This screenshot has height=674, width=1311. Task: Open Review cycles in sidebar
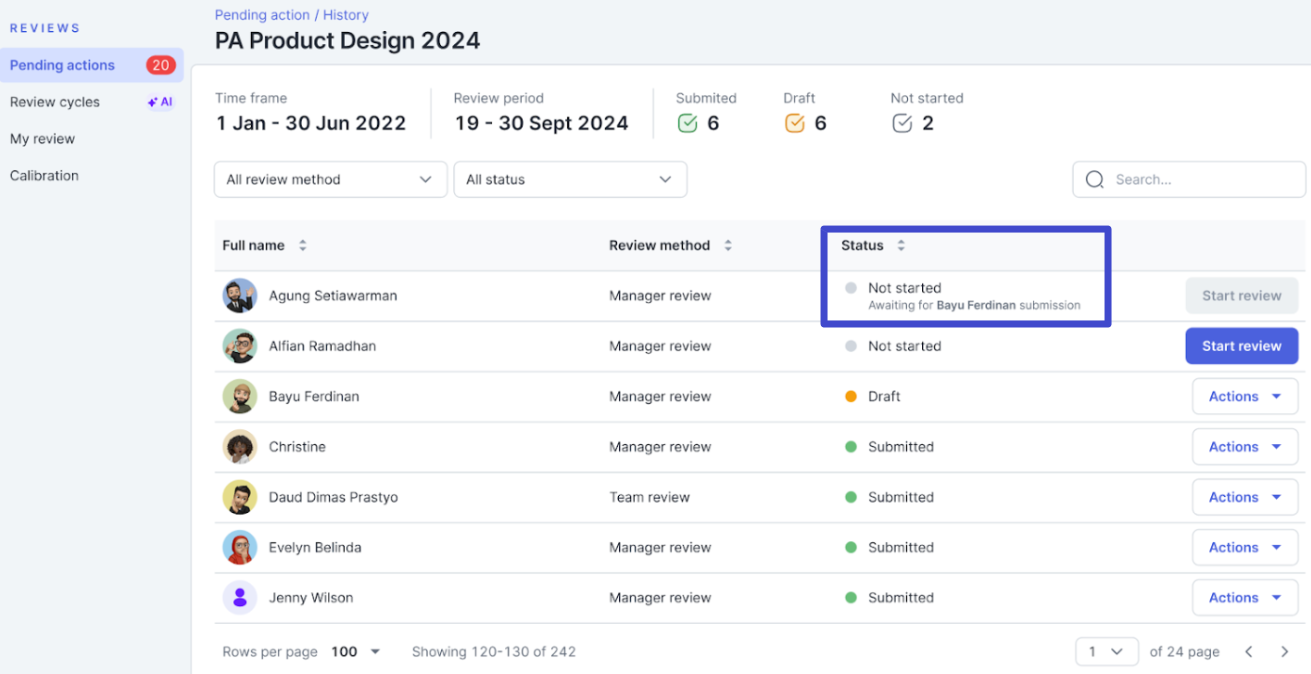tap(55, 102)
